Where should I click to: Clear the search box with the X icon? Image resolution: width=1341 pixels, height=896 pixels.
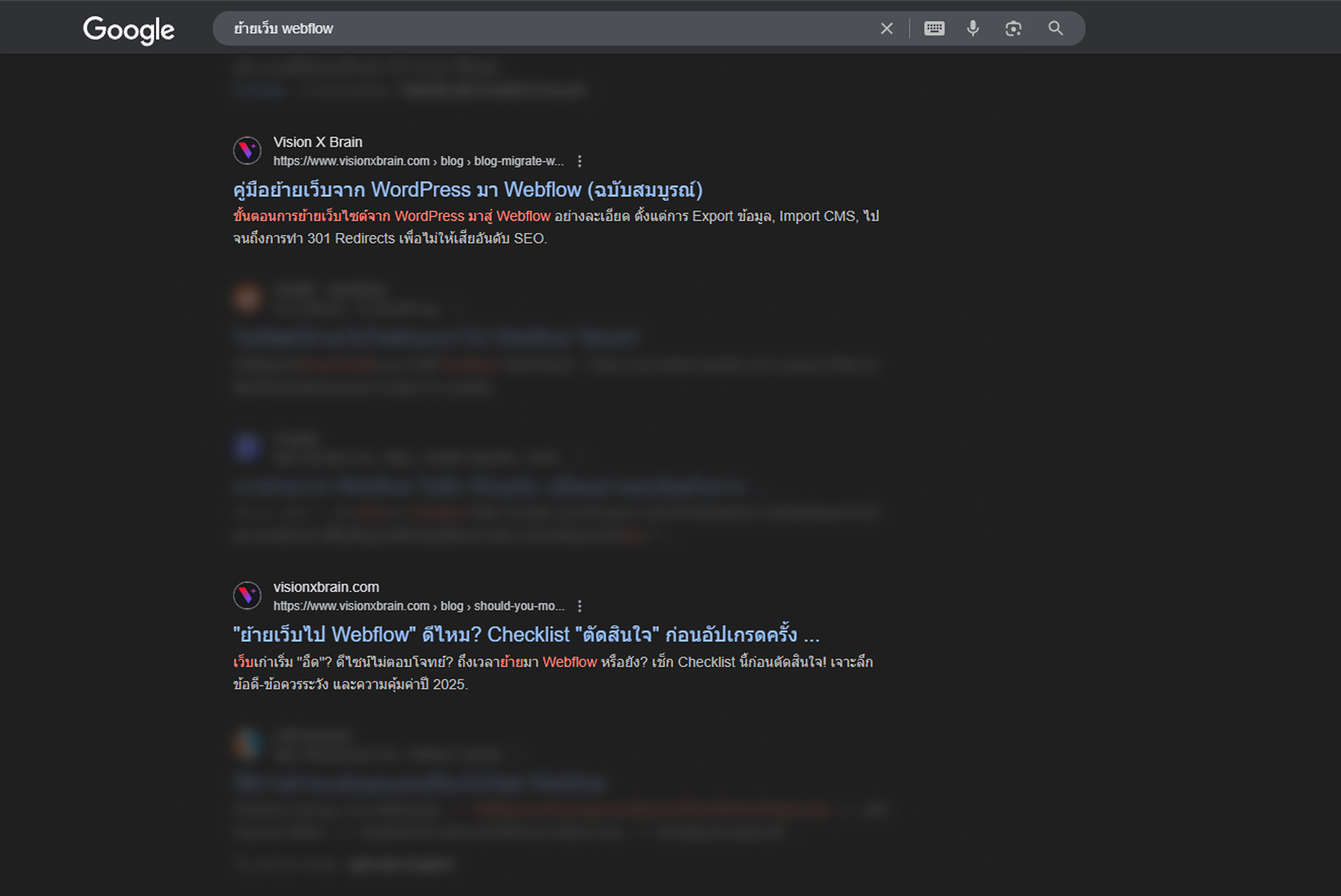[x=886, y=28]
